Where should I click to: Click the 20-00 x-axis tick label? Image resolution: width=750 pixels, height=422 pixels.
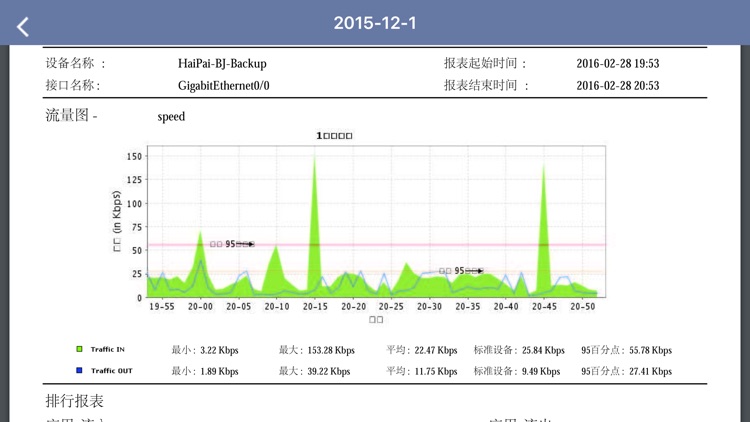point(200,306)
